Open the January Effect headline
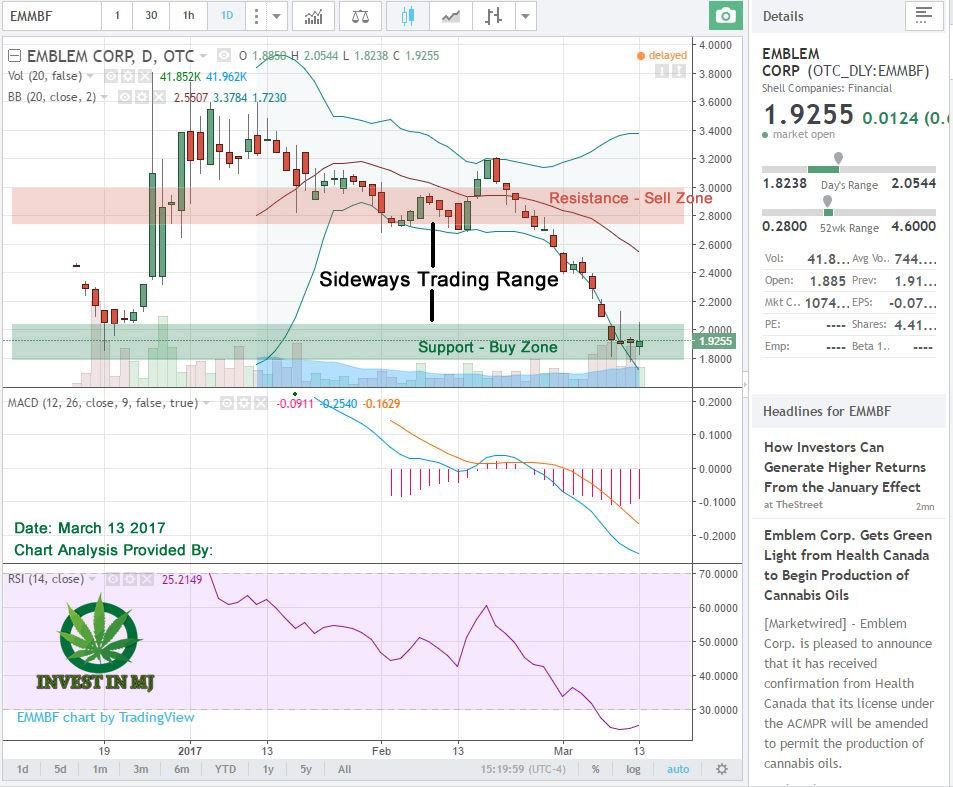The height and width of the screenshot is (787, 953). (x=845, y=467)
